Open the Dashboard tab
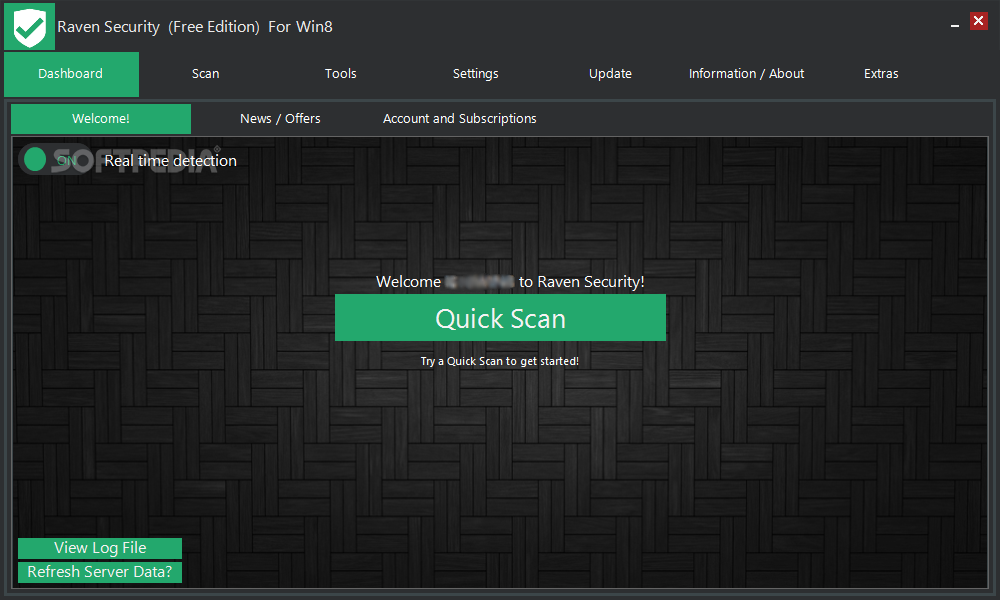Image resolution: width=1000 pixels, height=600 pixels. 71,74
